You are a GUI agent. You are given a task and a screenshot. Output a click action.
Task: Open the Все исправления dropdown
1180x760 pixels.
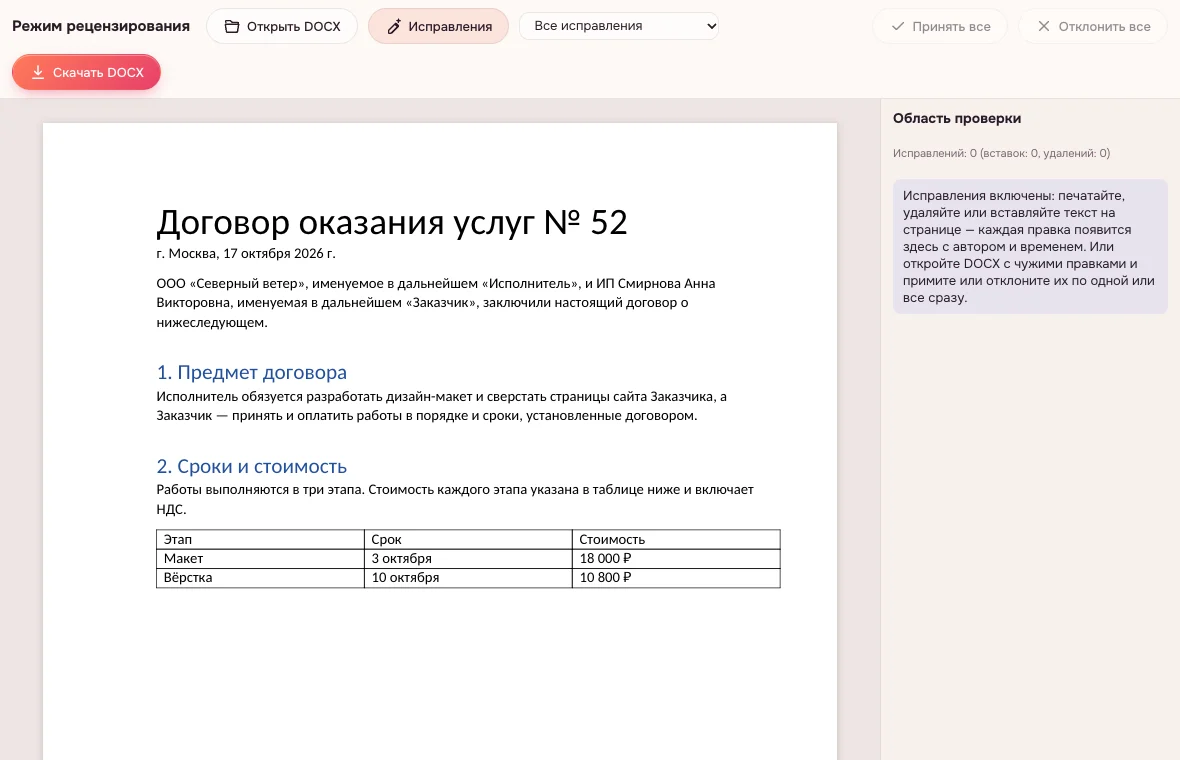pos(619,26)
